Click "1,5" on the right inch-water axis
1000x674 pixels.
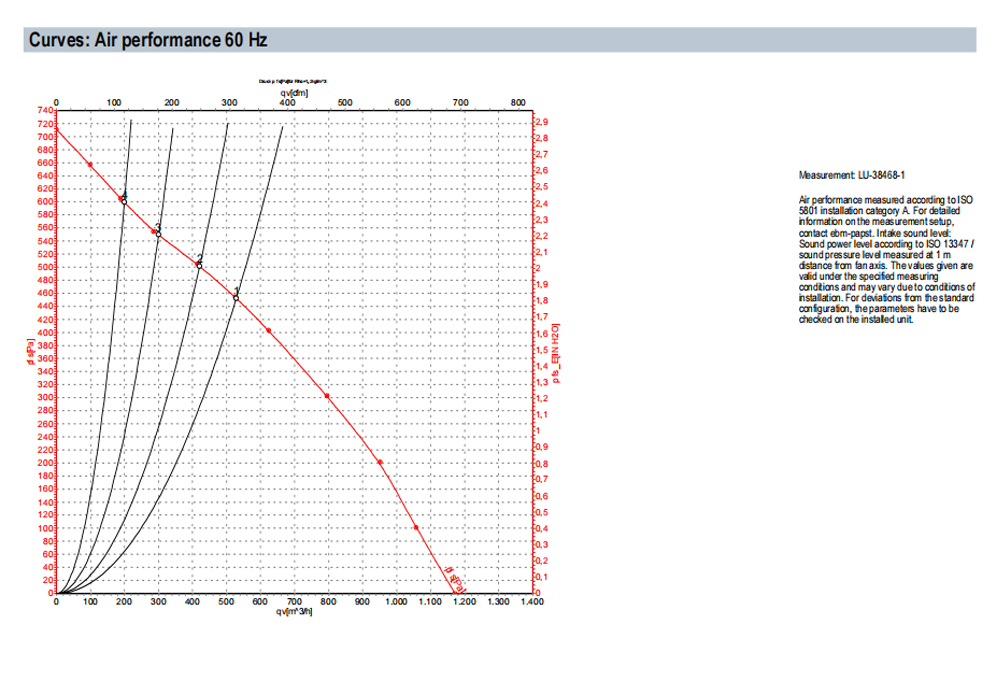tap(542, 350)
